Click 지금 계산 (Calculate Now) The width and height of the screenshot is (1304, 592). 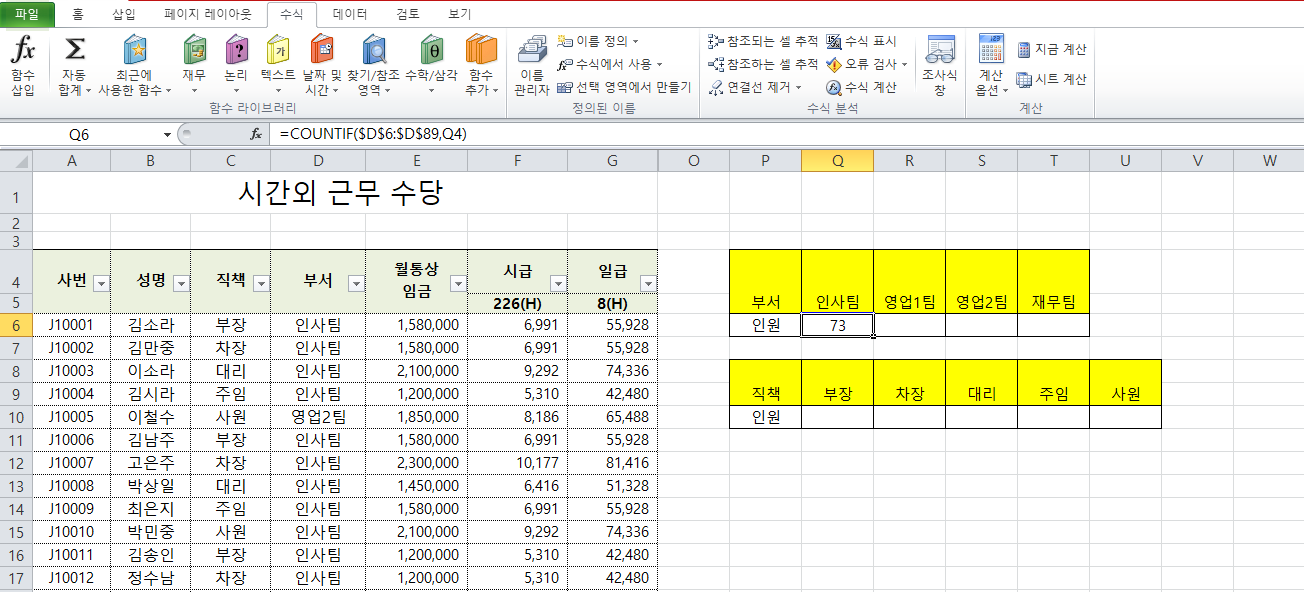click(x=1052, y=49)
